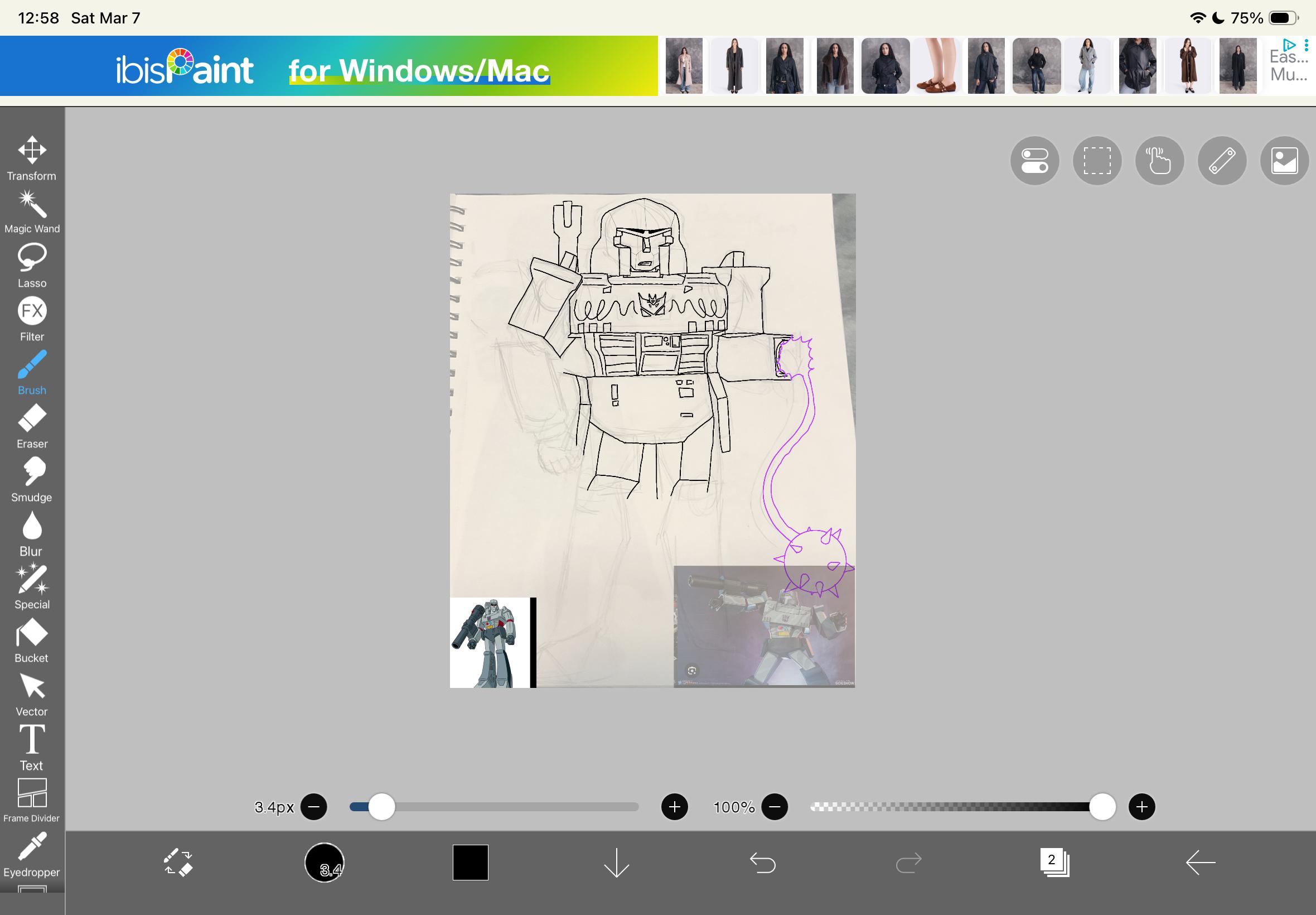The width and height of the screenshot is (1316, 915).
Task: Tap the Megatron figure photo reference
Action: (x=765, y=626)
